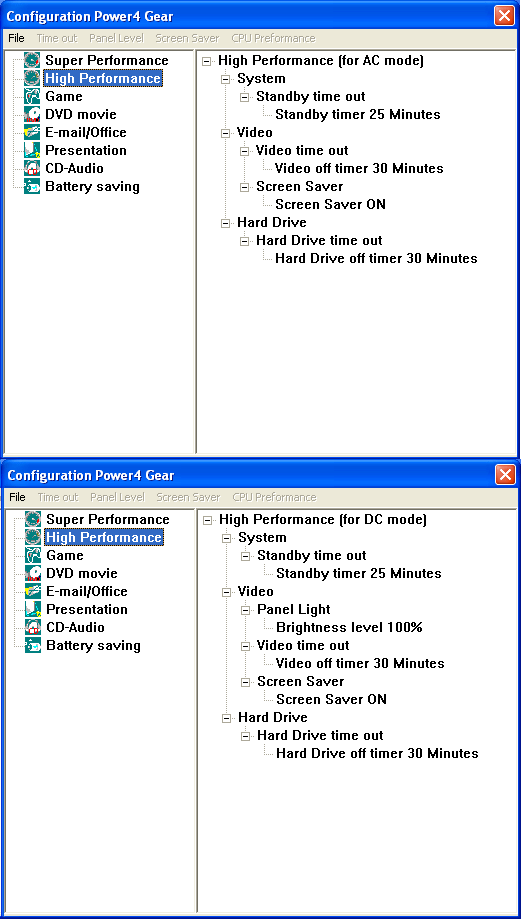Click Super Performance icon in top window
Viewport: 521px width, 920px height.
[x=32, y=60]
